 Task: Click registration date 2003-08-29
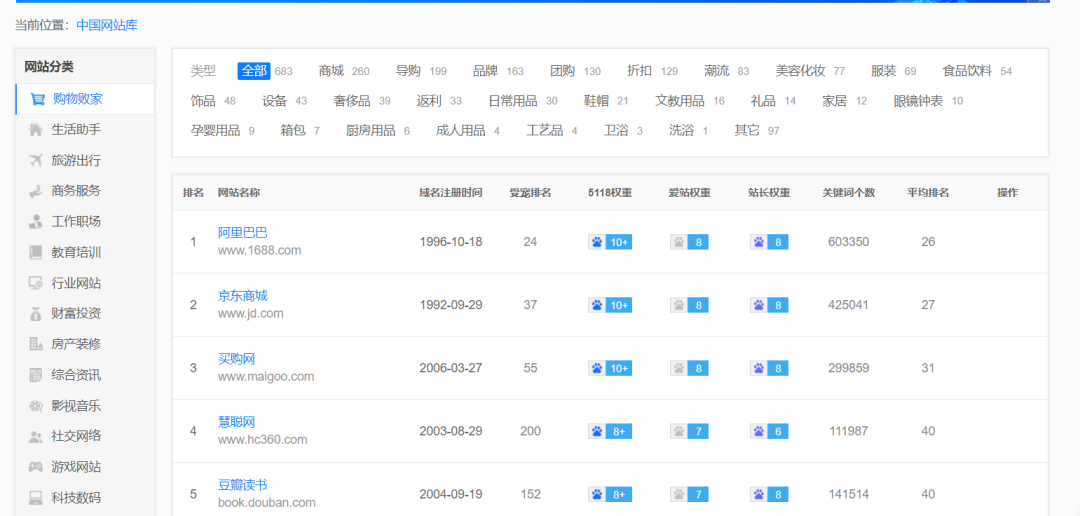pos(450,431)
